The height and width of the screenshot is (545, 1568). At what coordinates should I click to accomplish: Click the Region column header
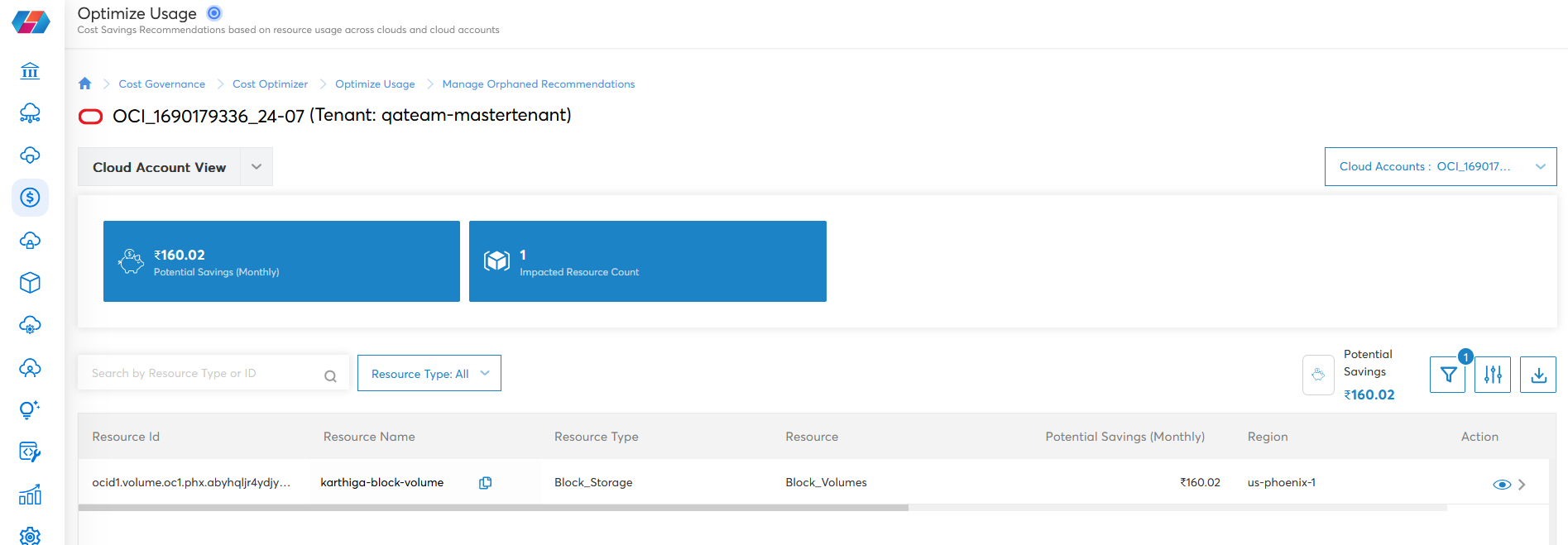[x=1268, y=437]
